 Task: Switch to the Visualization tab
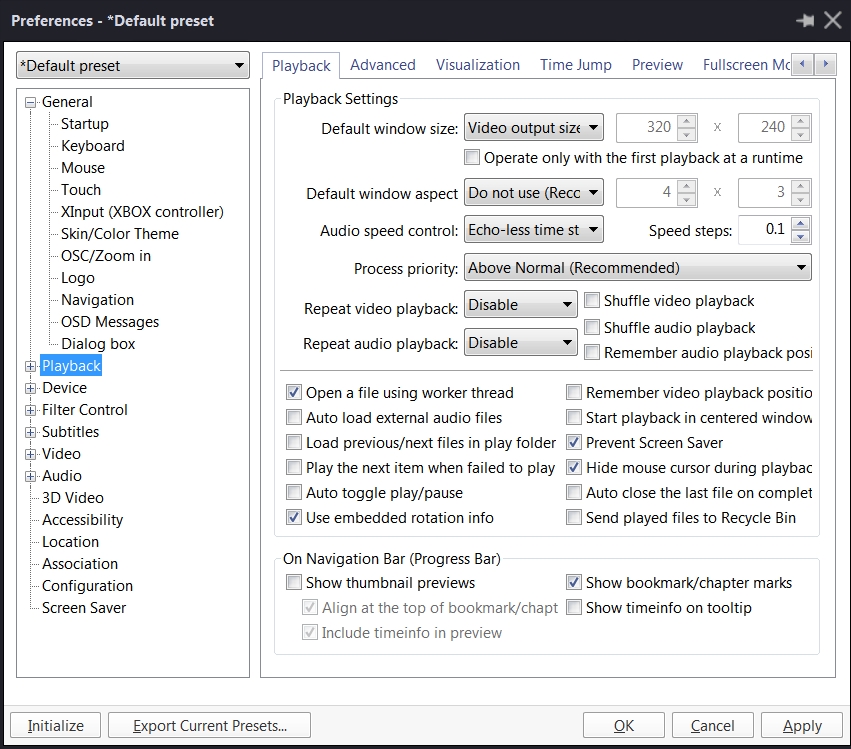[x=477, y=65]
